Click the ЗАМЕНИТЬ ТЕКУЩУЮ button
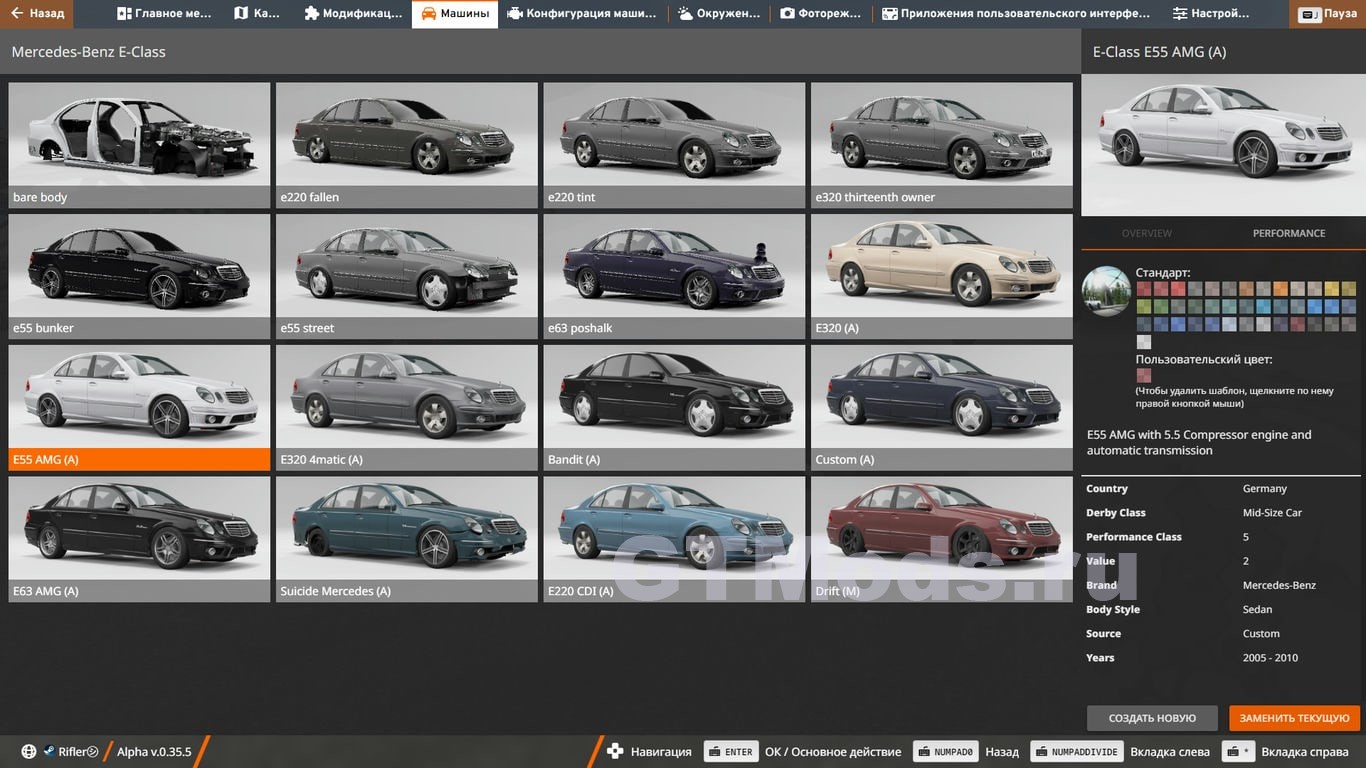The image size is (1366, 768). pyautogui.click(x=1294, y=718)
